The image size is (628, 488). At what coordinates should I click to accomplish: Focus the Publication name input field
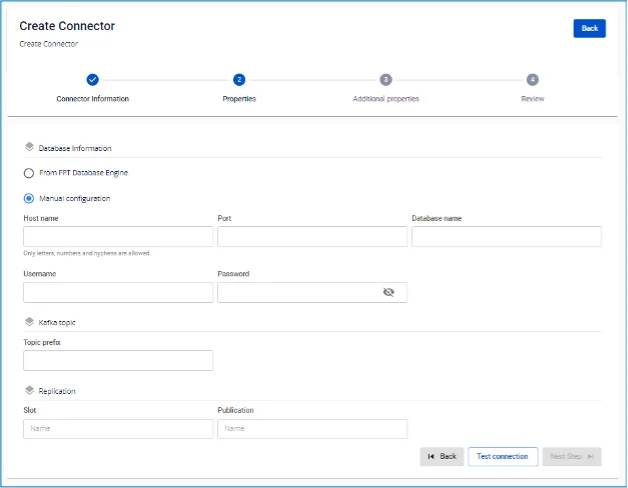tap(312, 429)
